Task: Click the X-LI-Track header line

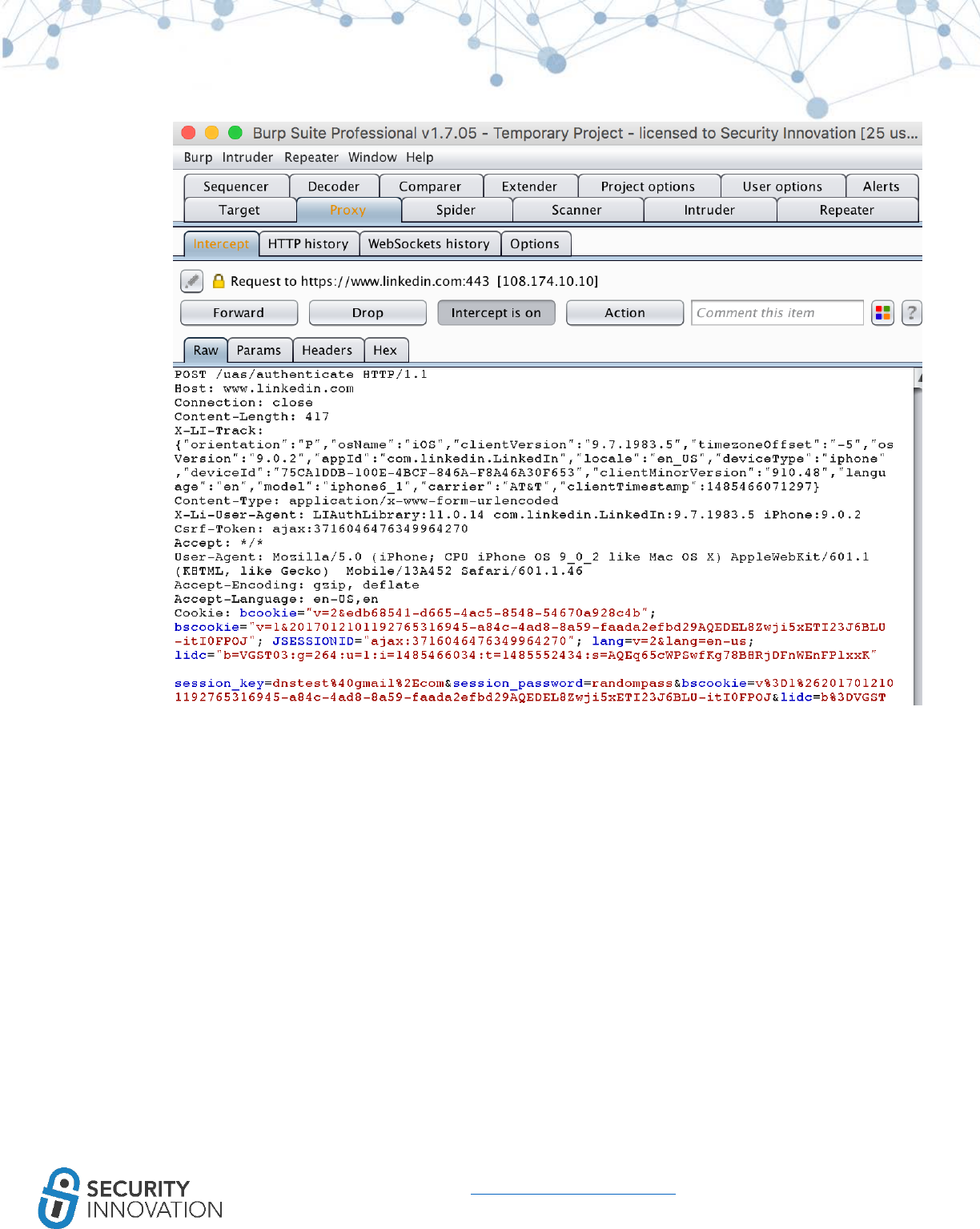Action: pos(219,431)
